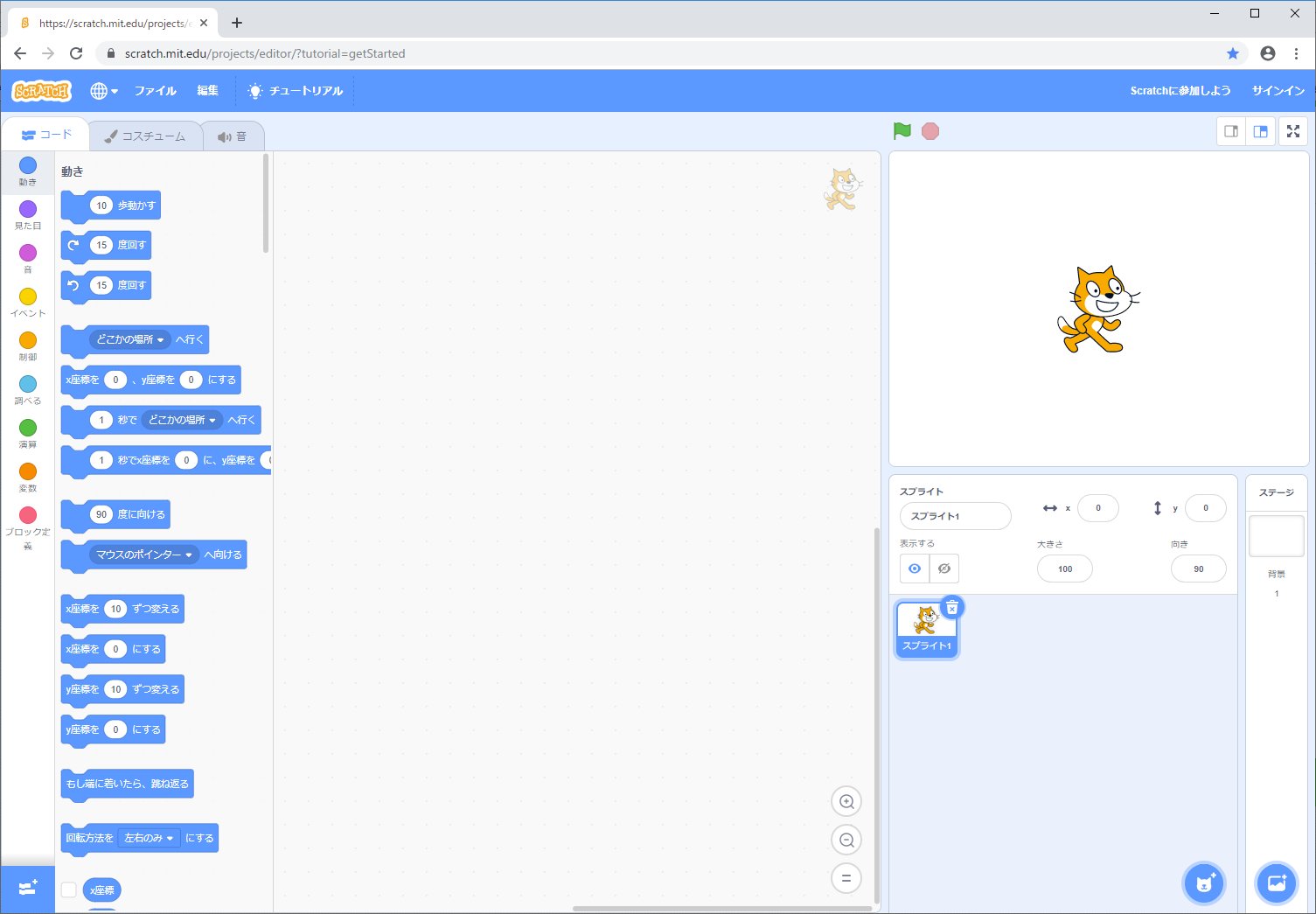Switch to the コスチューム tab
The width and height of the screenshot is (1316, 914).
tap(145, 136)
